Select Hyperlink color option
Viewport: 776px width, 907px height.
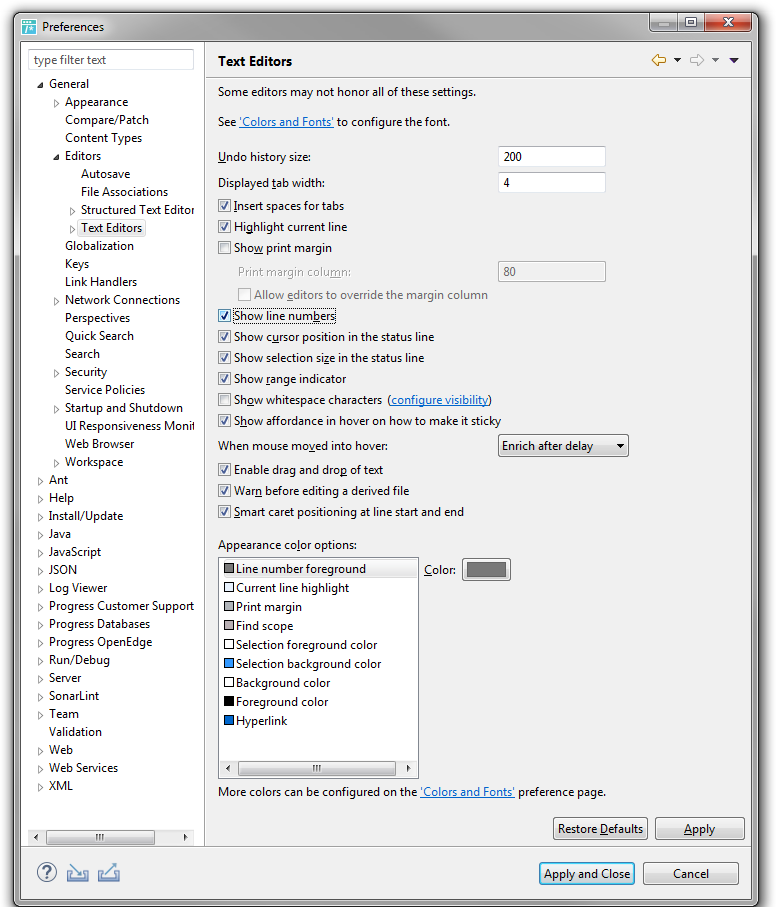[318, 721]
